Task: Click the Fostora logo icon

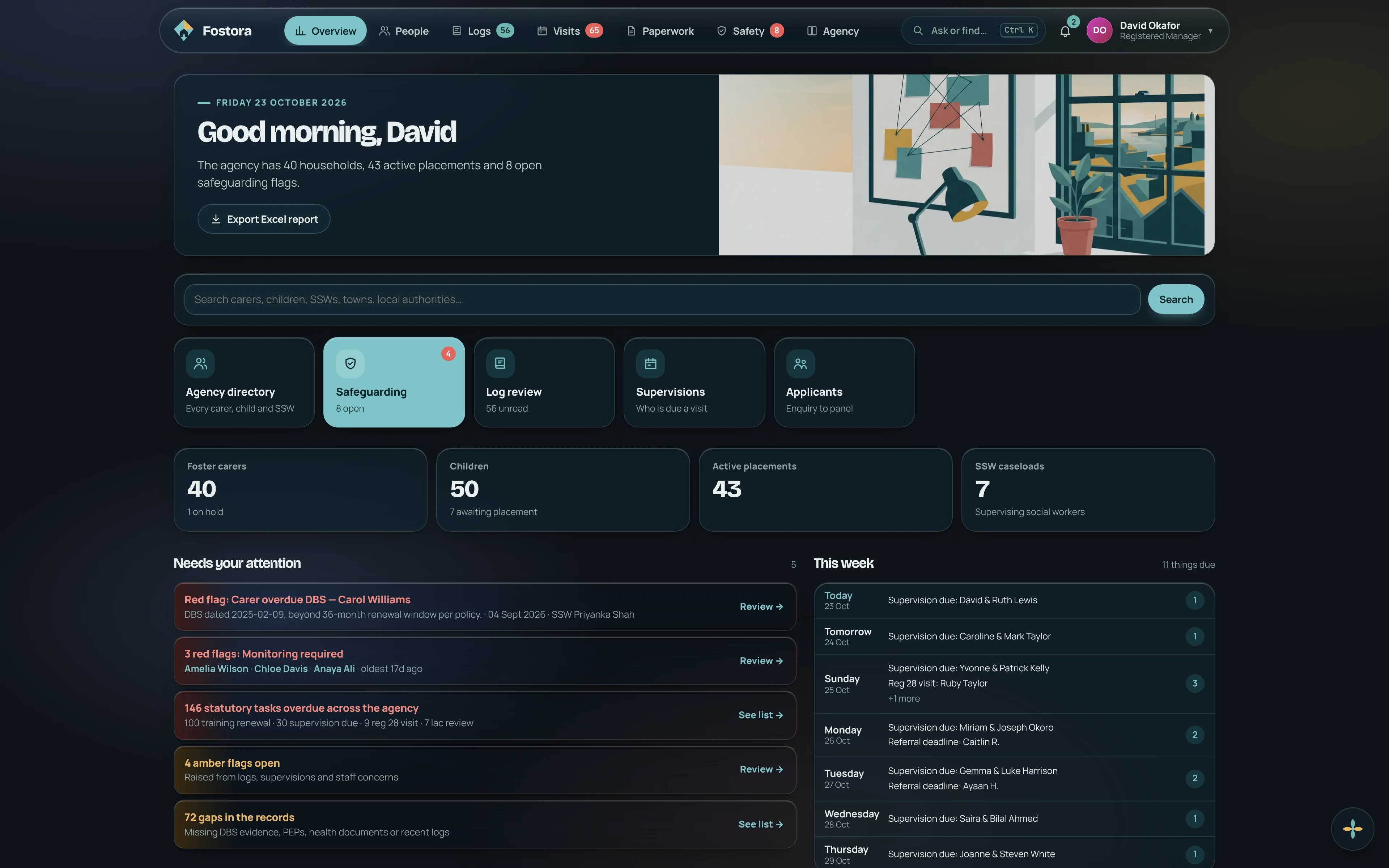Action: coord(184,30)
